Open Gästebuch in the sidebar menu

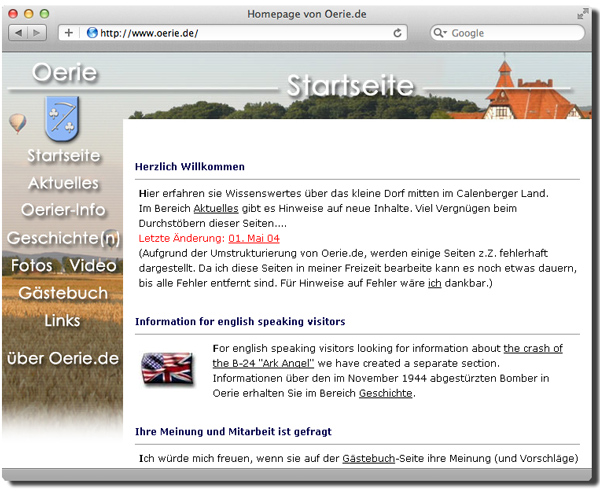point(63,293)
